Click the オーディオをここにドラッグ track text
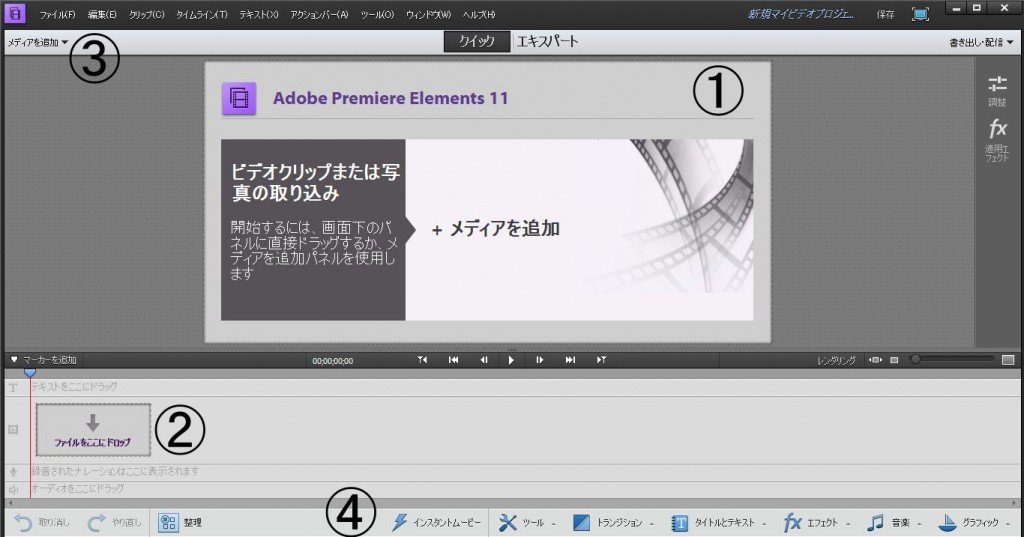The width and height of the screenshot is (1024, 537). click(77, 489)
